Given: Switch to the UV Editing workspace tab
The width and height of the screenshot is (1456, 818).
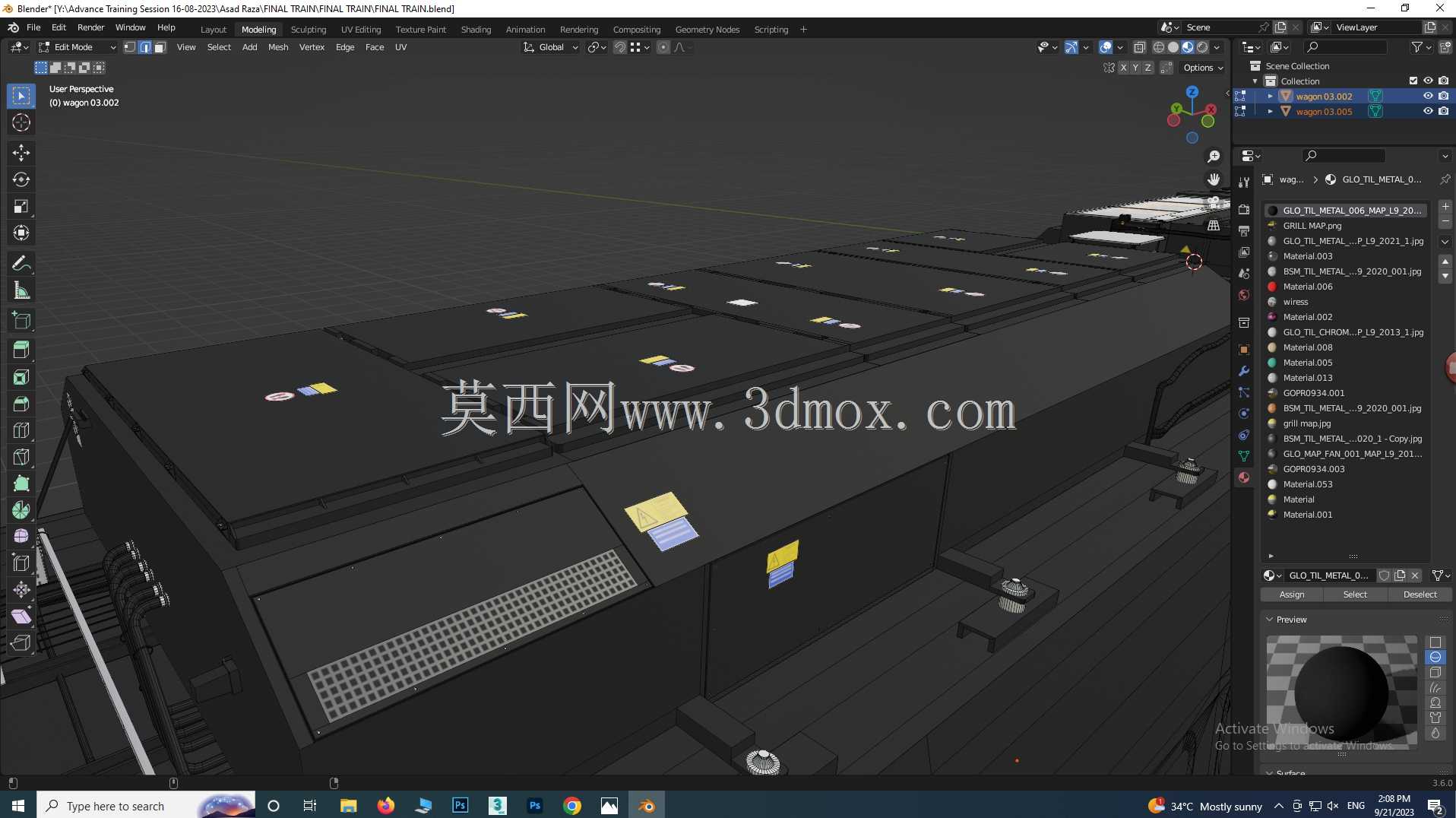Looking at the screenshot, I should point(361,30).
